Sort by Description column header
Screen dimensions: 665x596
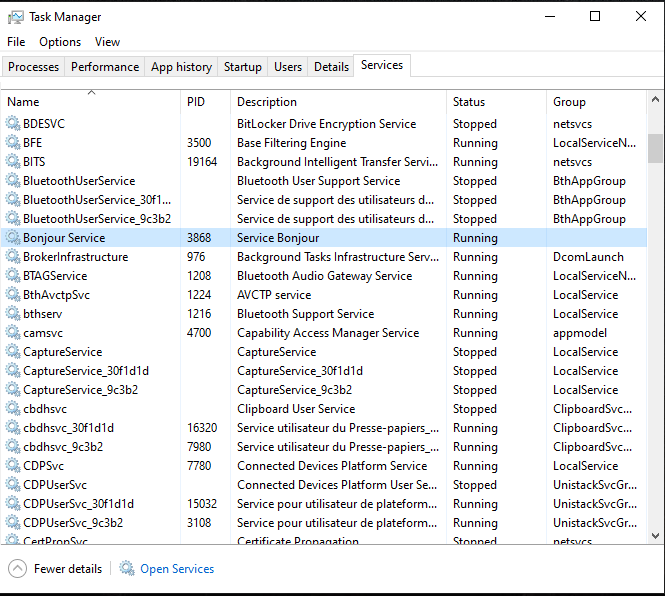[x=338, y=102]
